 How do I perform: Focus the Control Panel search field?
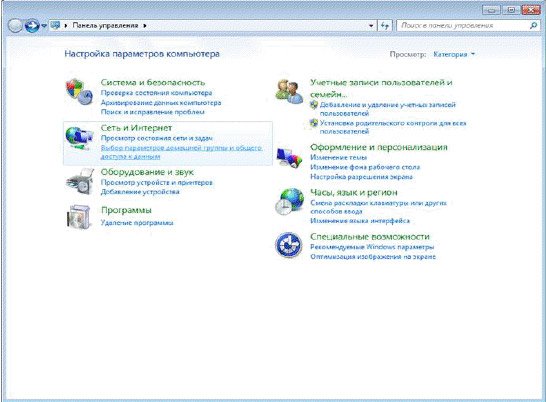(463, 25)
